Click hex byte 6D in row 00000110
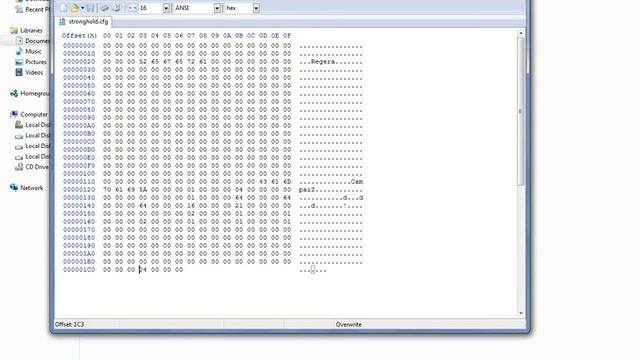 [287, 182]
